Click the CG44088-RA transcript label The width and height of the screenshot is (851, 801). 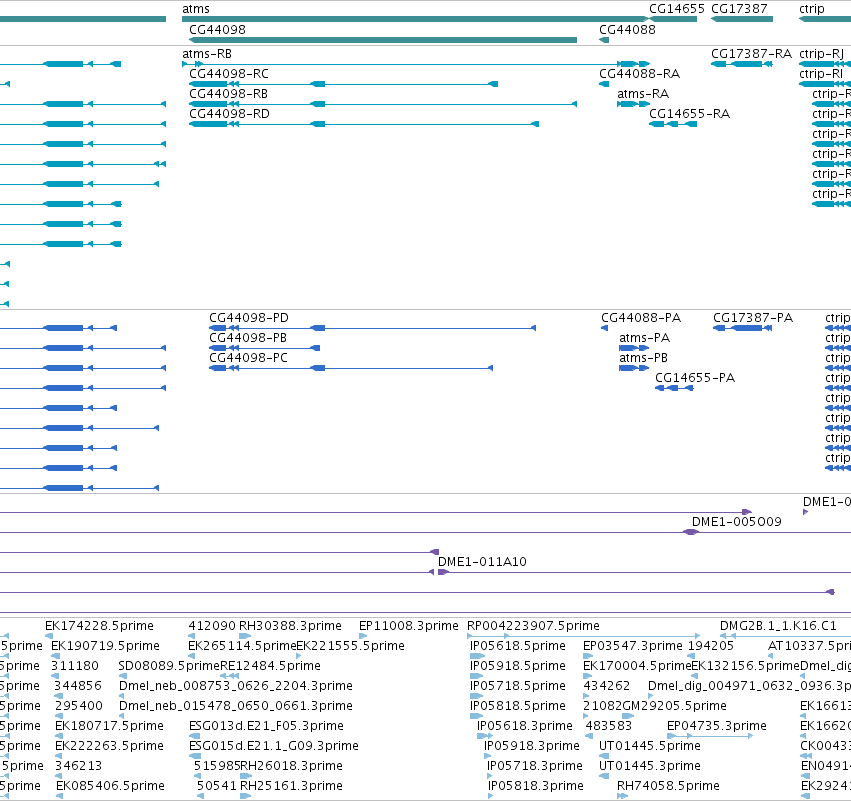[639, 73]
